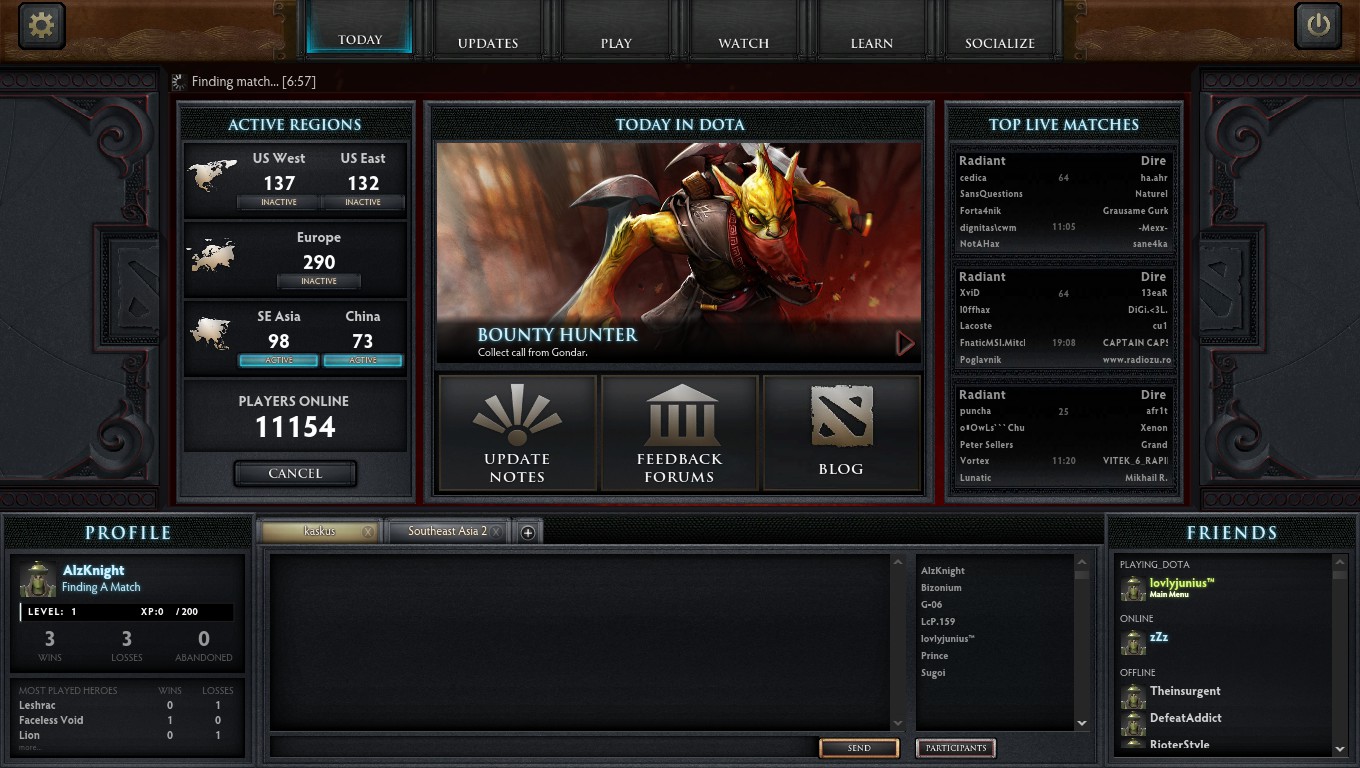Toggle US East region inactive button

pos(363,202)
